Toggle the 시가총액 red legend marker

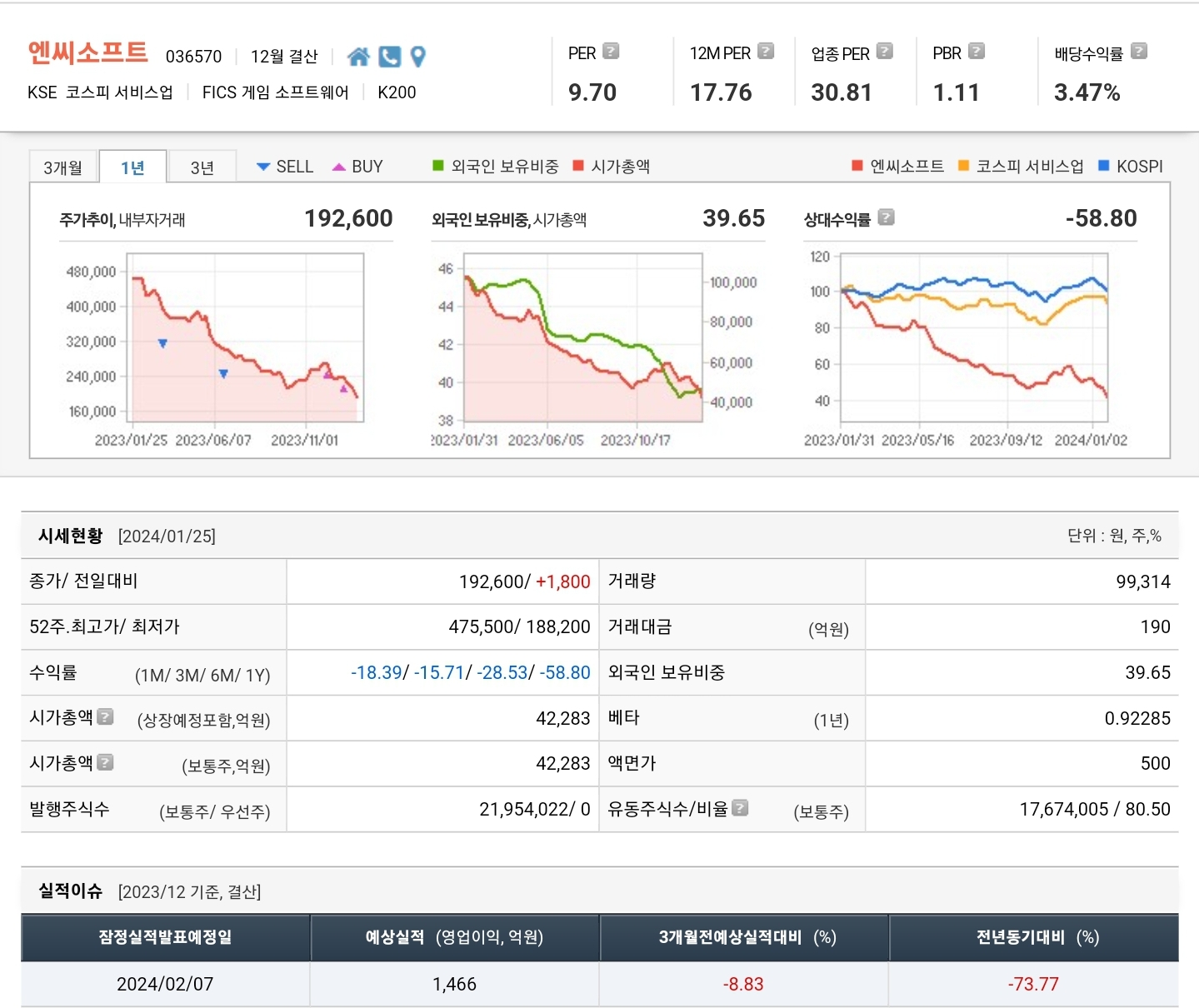click(612, 167)
